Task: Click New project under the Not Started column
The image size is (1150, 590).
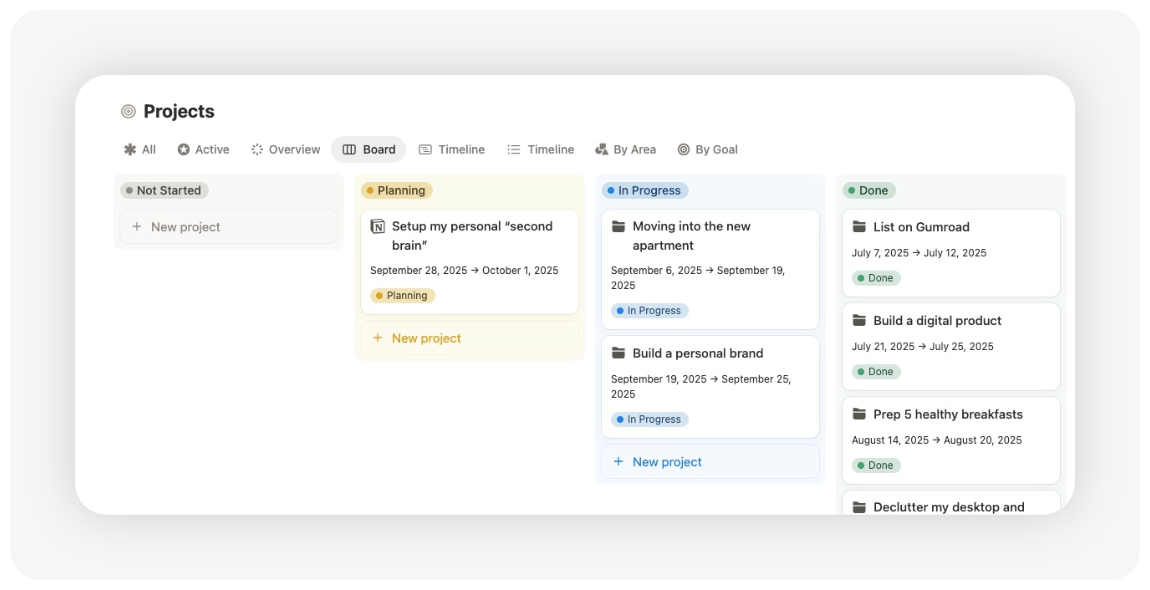Action: tap(177, 226)
